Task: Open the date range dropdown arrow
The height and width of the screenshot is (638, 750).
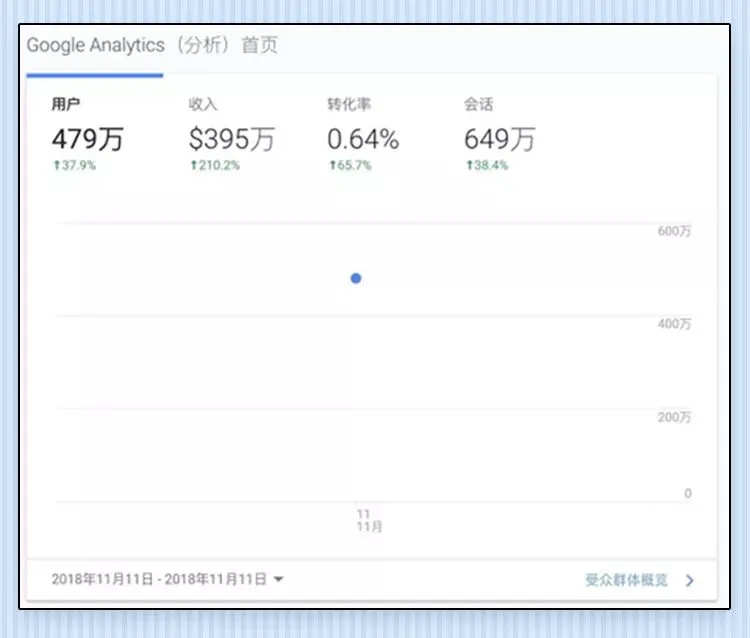Action: [278, 579]
